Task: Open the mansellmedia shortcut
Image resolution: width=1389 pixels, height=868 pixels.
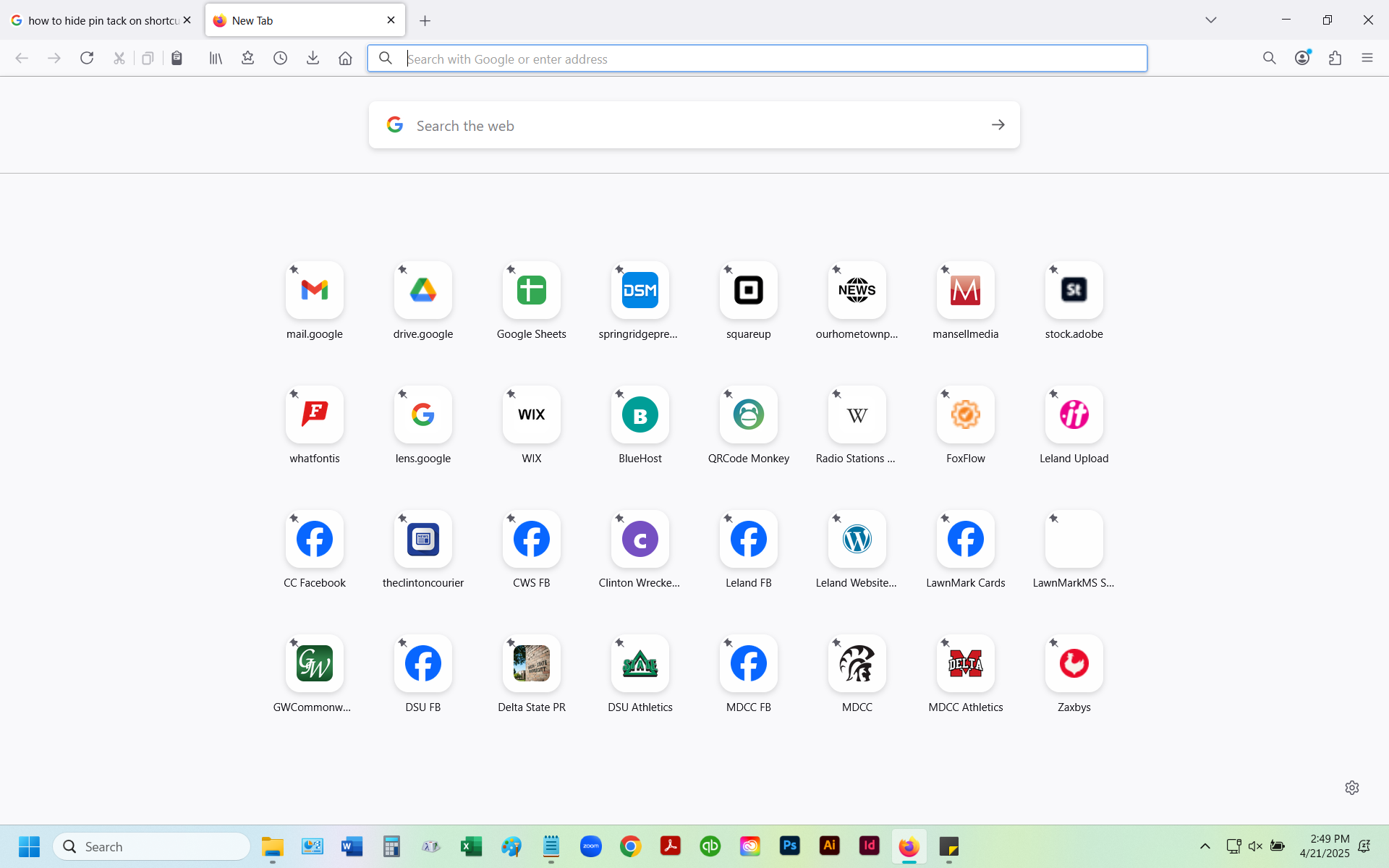Action: tap(966, 290)
